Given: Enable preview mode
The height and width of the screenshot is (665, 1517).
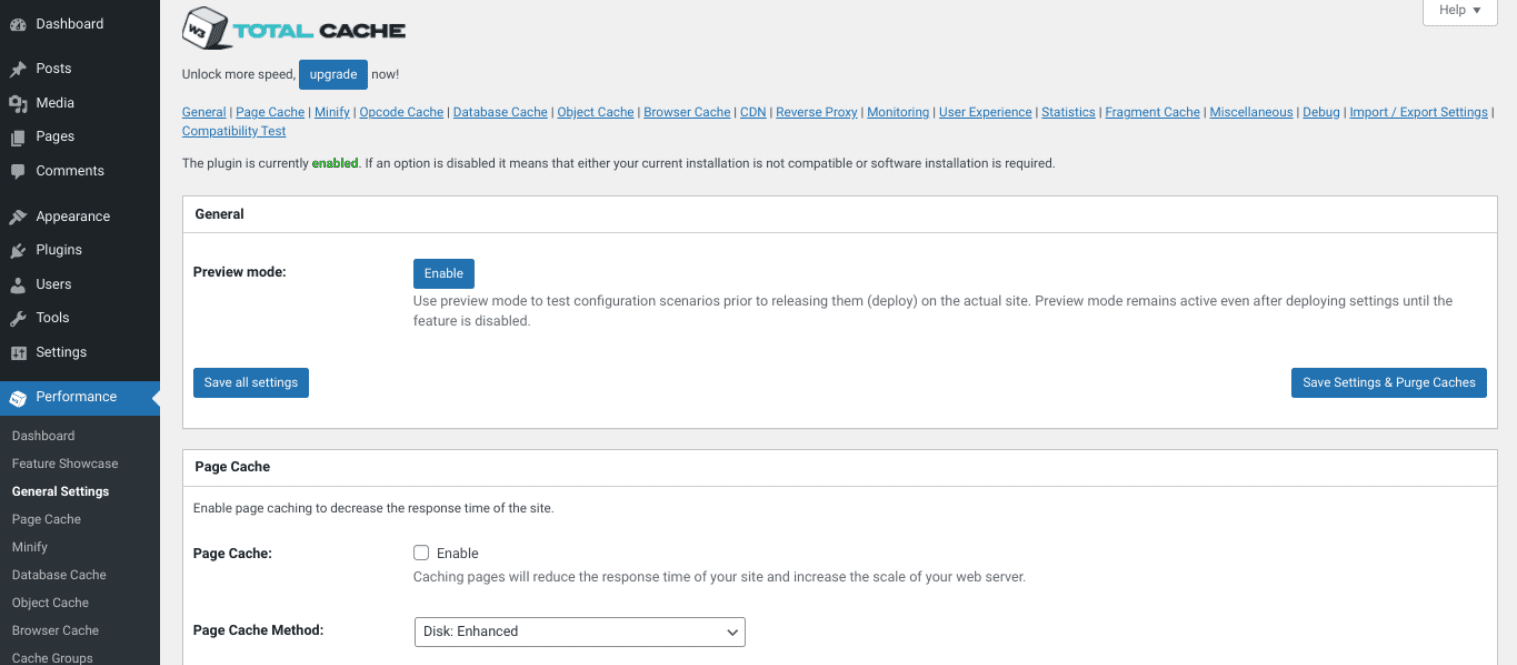Looking at the screenshot, I should (443, 273).
